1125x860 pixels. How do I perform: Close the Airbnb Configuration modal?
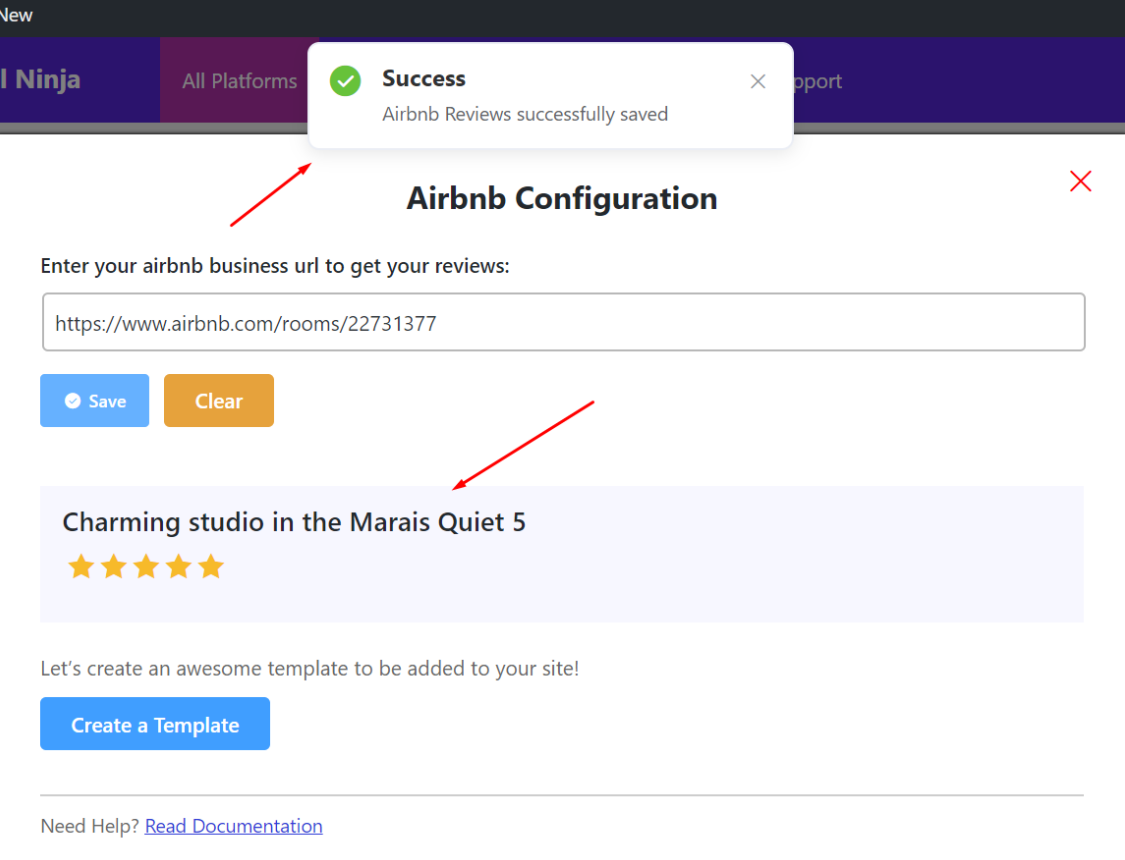(1080, 181)
